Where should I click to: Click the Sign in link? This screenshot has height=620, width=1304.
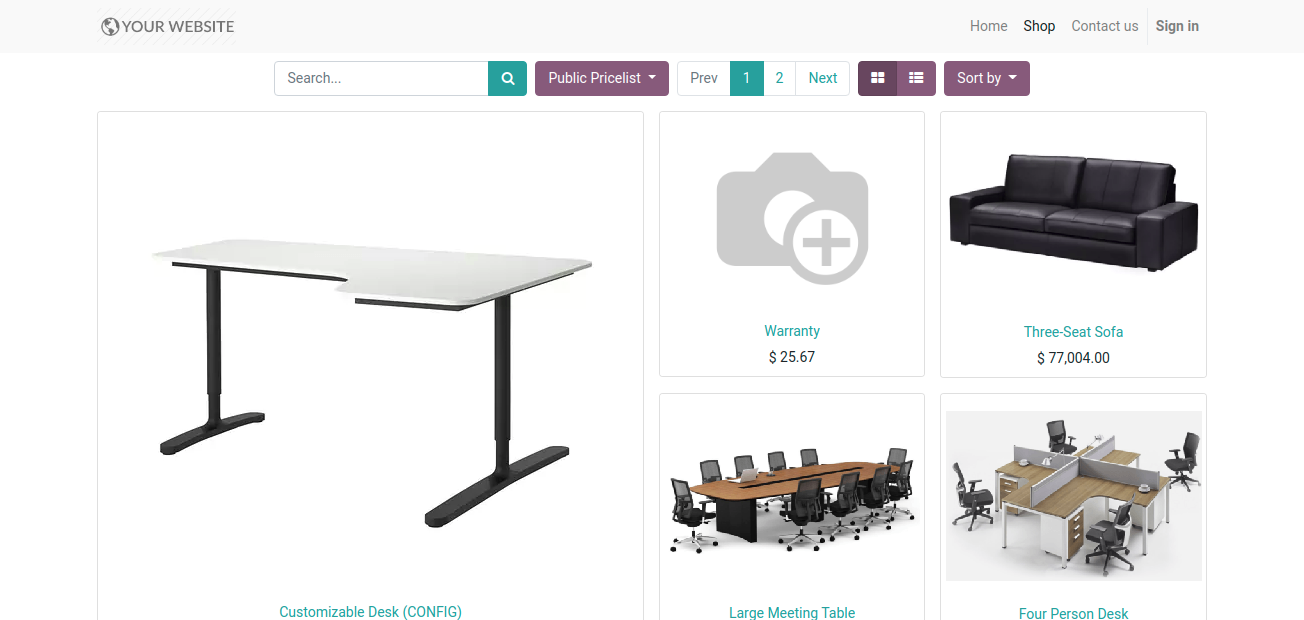pos(1177,26)
